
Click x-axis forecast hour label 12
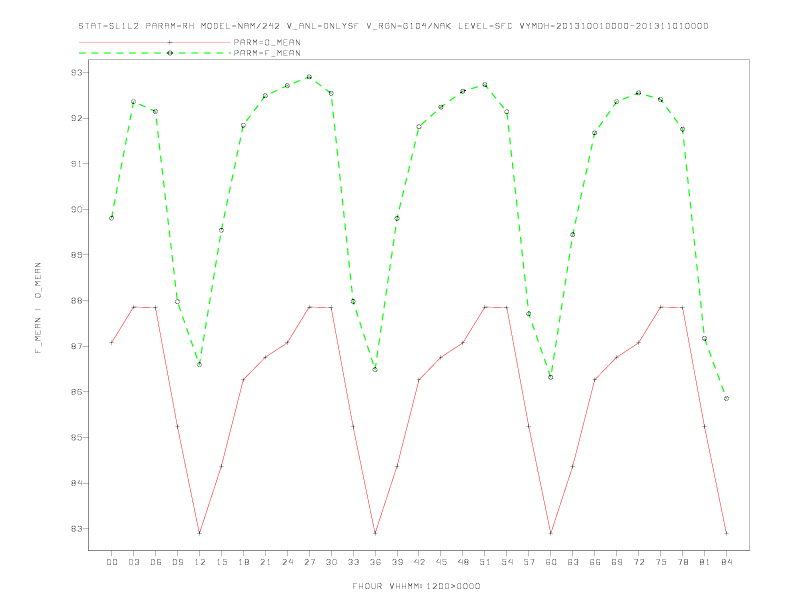pos(200,562)
